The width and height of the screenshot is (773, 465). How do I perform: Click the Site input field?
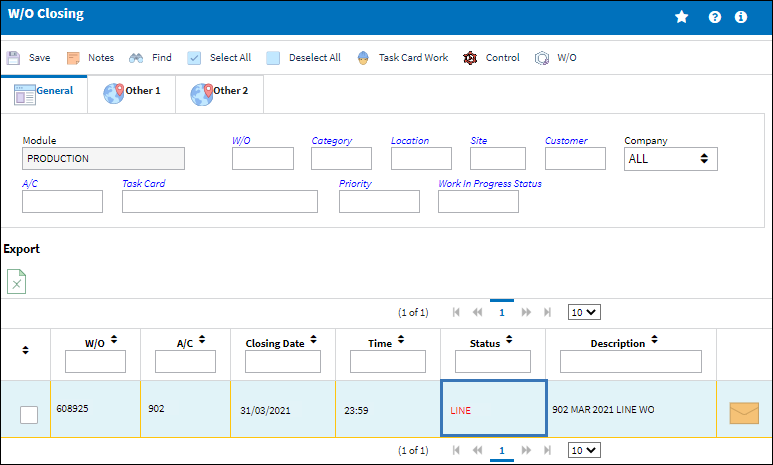(498, 159)
